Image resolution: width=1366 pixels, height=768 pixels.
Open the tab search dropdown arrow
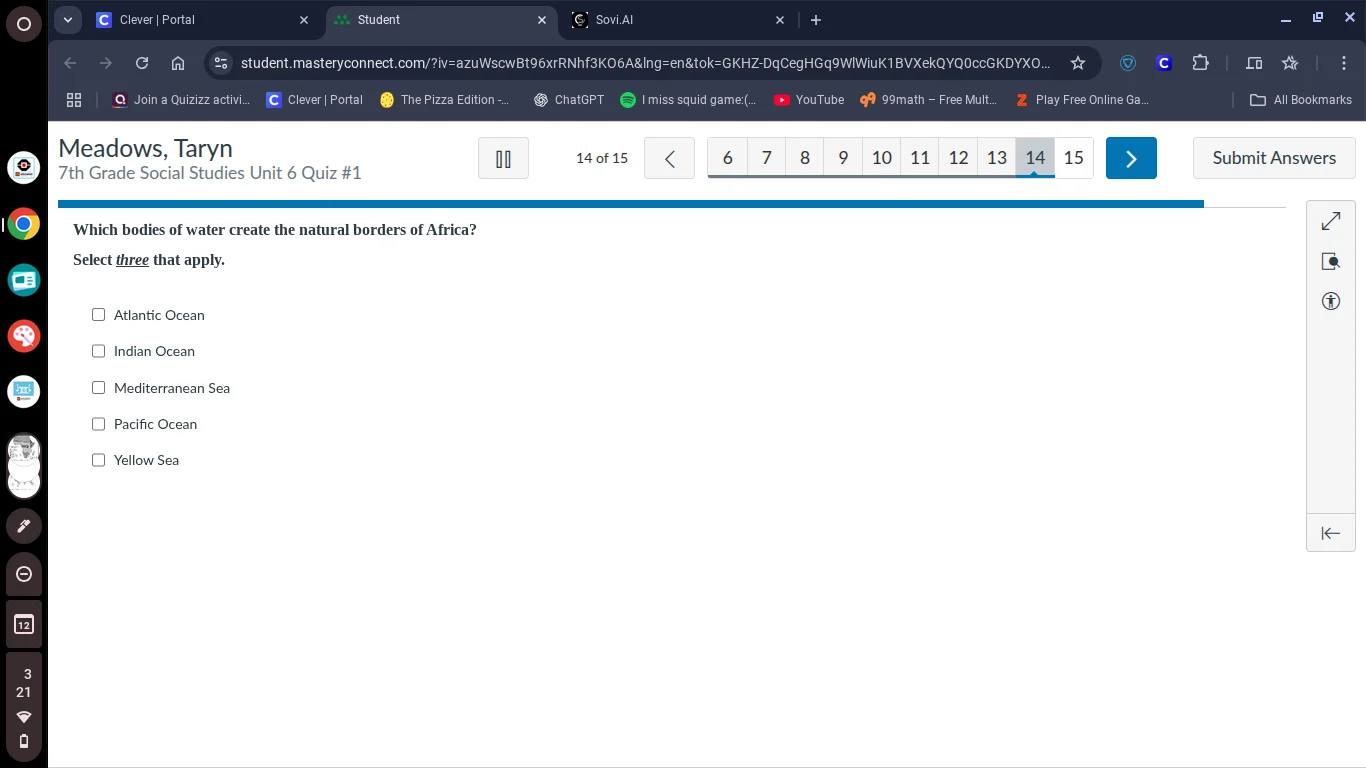[x=68, y=20]
